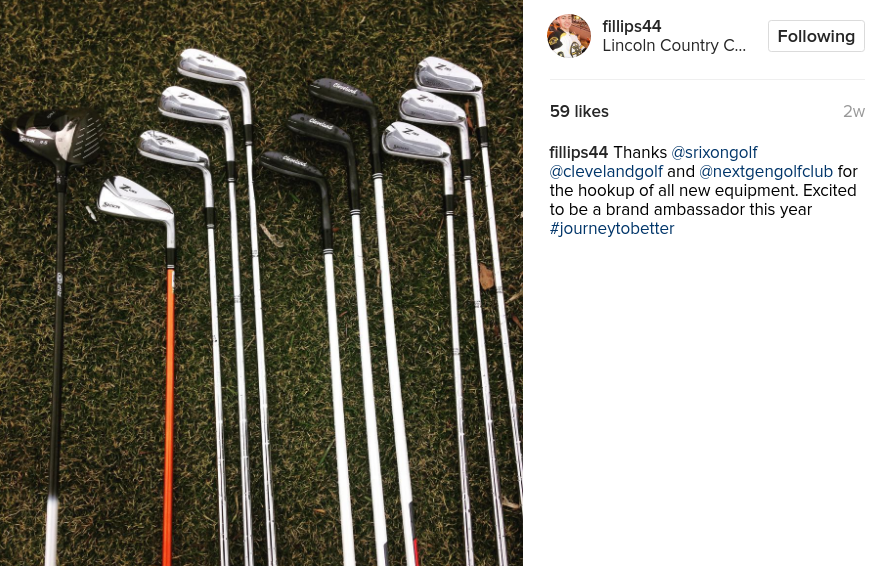Click fillips44 username in the caption

pyautogui.click(x=578, y=153)
